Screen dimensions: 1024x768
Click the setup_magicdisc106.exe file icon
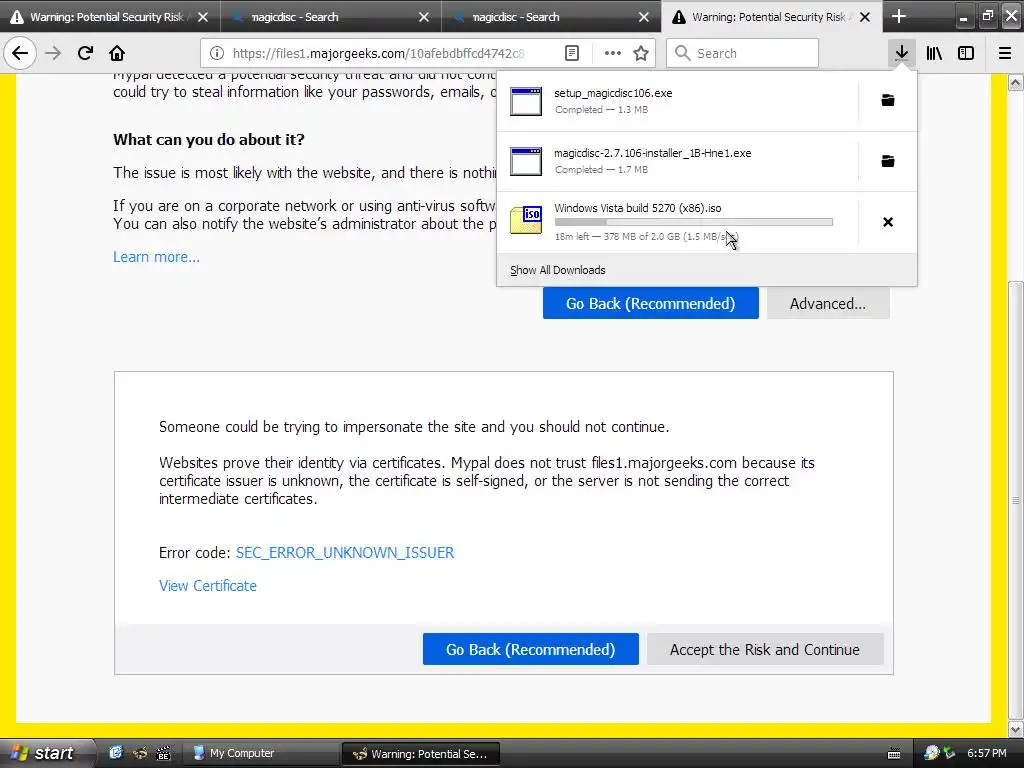[526, 101]
